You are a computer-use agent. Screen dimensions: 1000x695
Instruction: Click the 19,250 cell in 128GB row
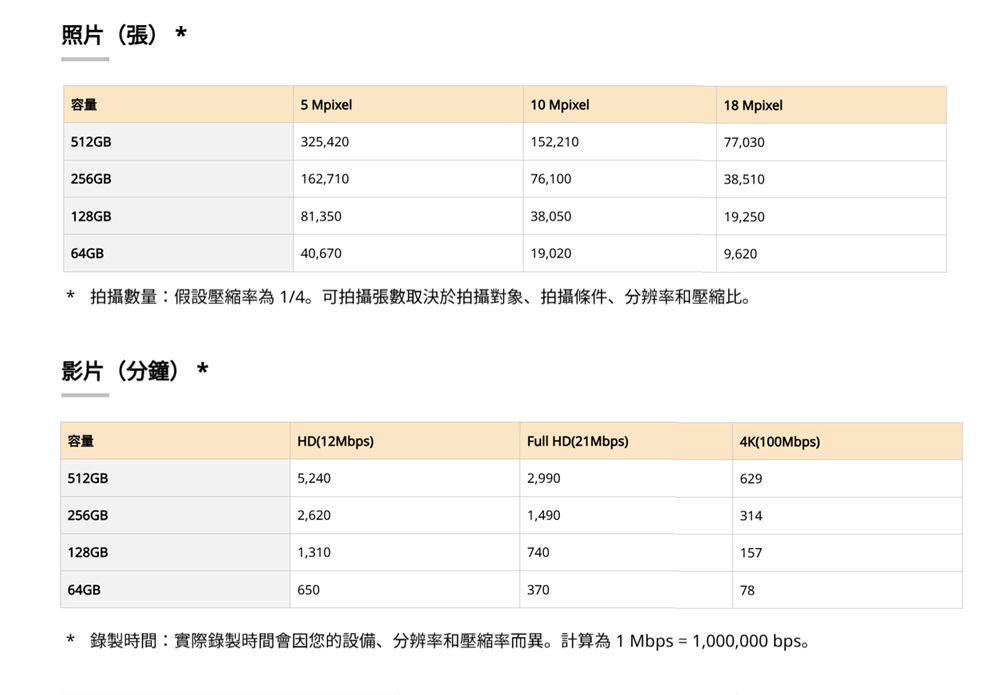(744, 217)
